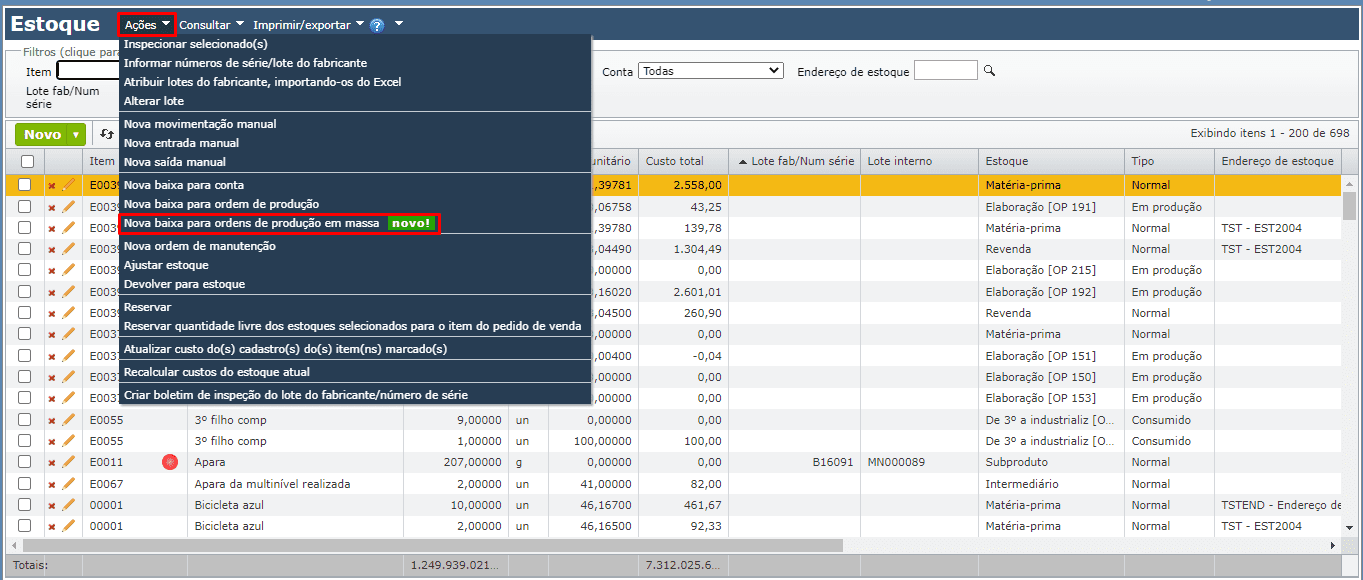Click the Endereço de estoque filter input field
This screenshot has width=1363, height=580.
(x=945, y=71)
